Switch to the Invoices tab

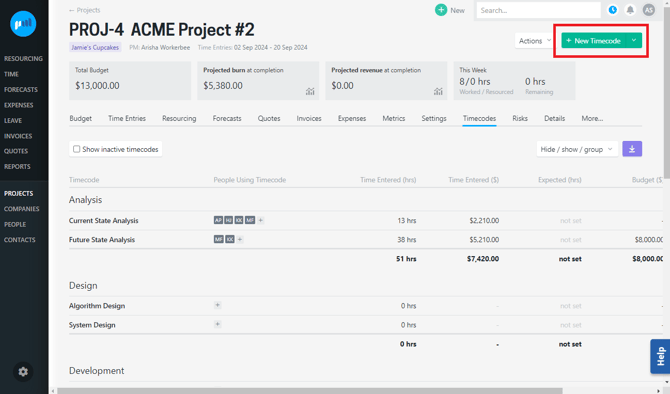click(x=309, y=118)
